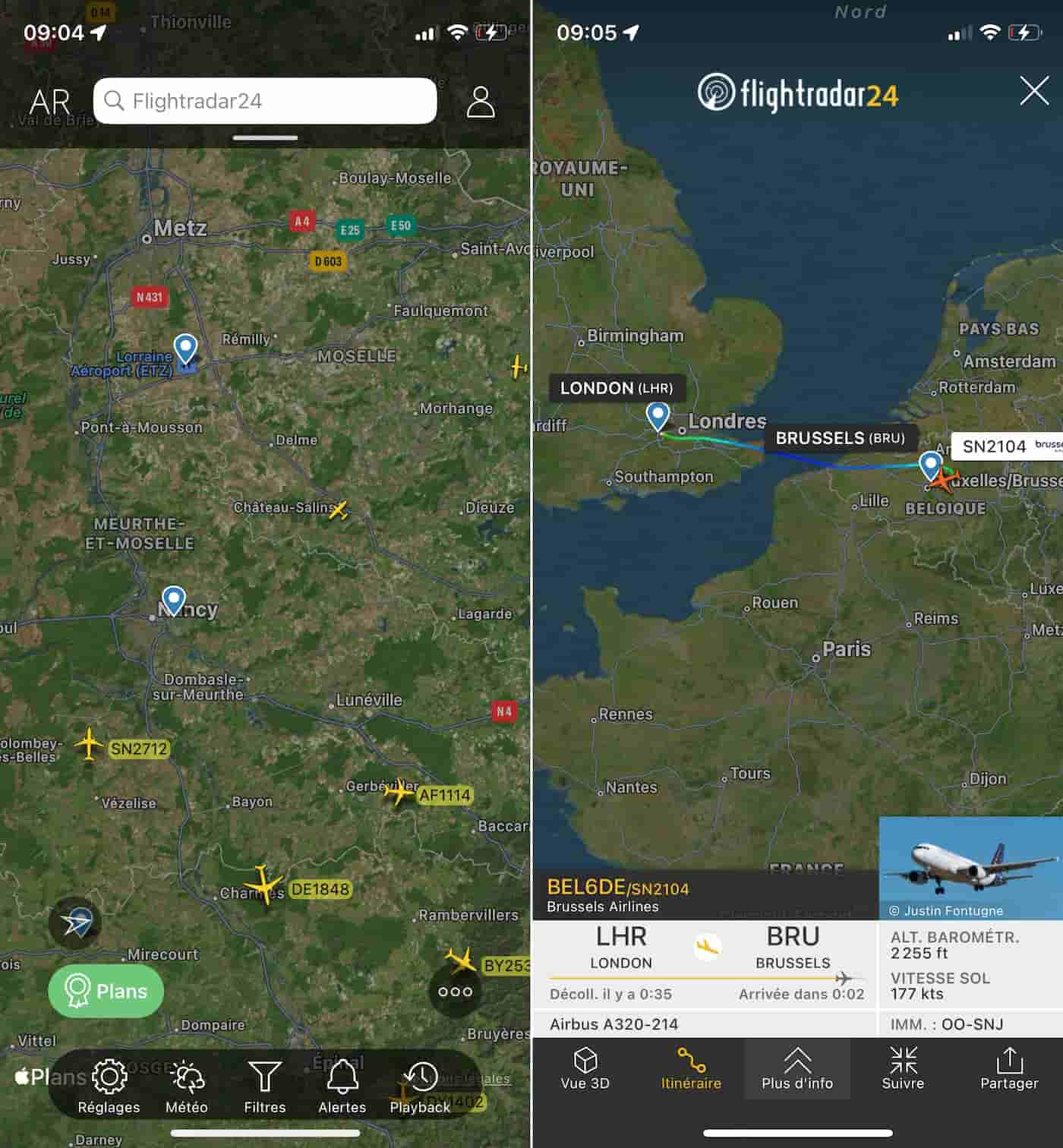1063x1148 pixels.
Task: Open the Météo weather layer
Action: tap(187, 1086)
